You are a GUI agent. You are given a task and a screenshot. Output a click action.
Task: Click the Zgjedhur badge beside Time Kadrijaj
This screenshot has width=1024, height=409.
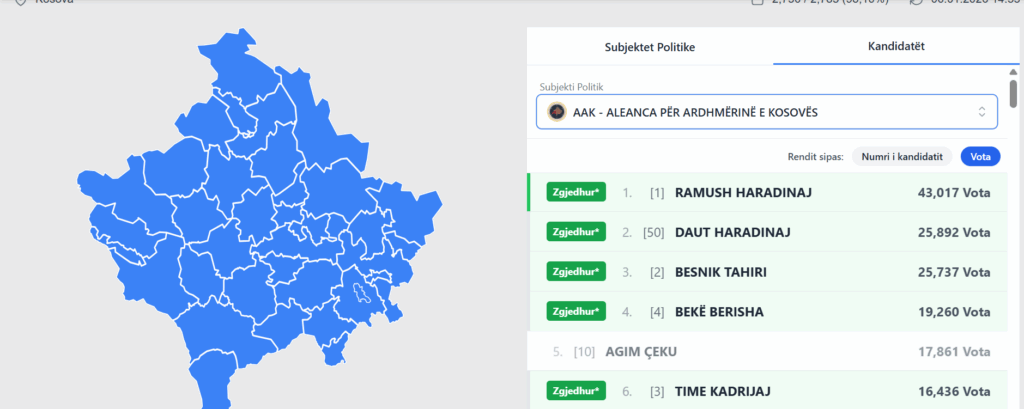click(x=576, y=391)
